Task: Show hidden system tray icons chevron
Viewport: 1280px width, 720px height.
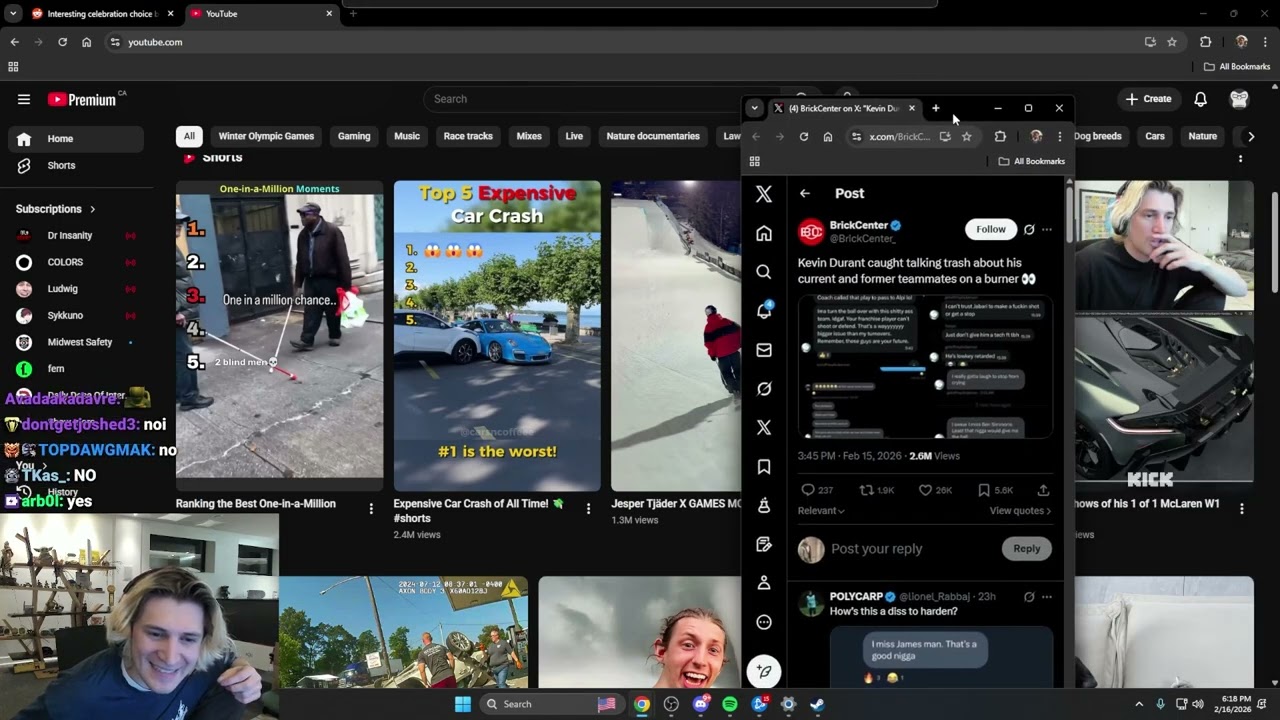Action: pyautogui.click(x=1139, y=704)
